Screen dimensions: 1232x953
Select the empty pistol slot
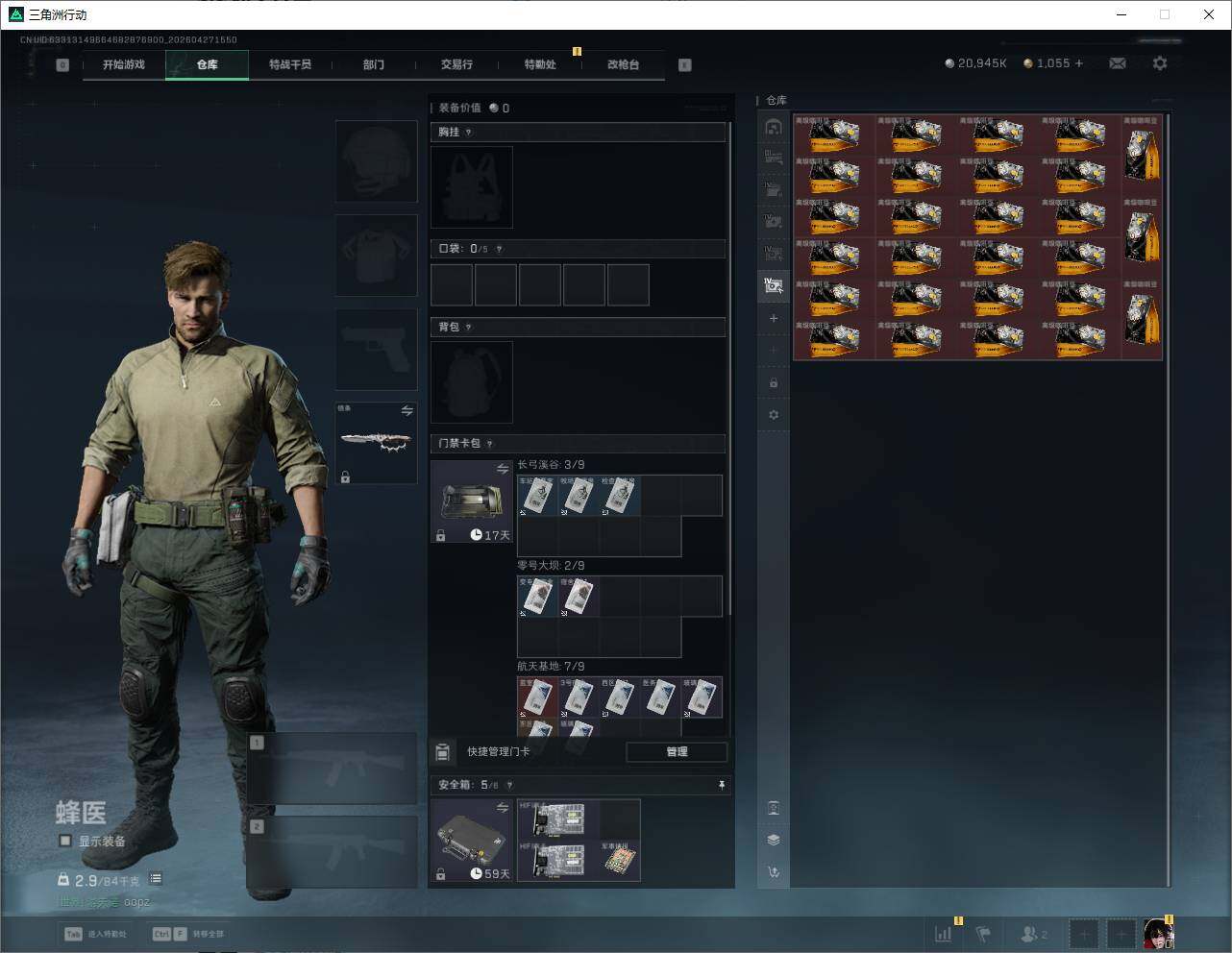point(376,349)
